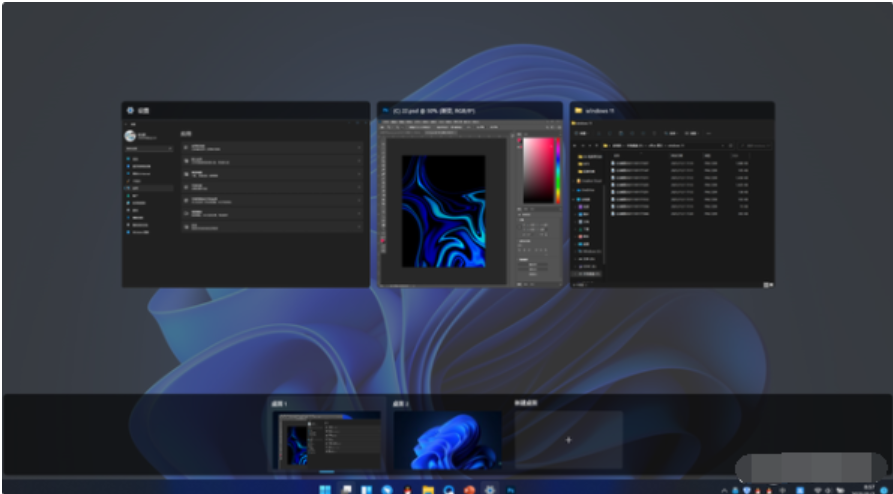Click the red color picker field in Photoshop
The height and width of the screenshot is (494, 893).
pos(537,166)
